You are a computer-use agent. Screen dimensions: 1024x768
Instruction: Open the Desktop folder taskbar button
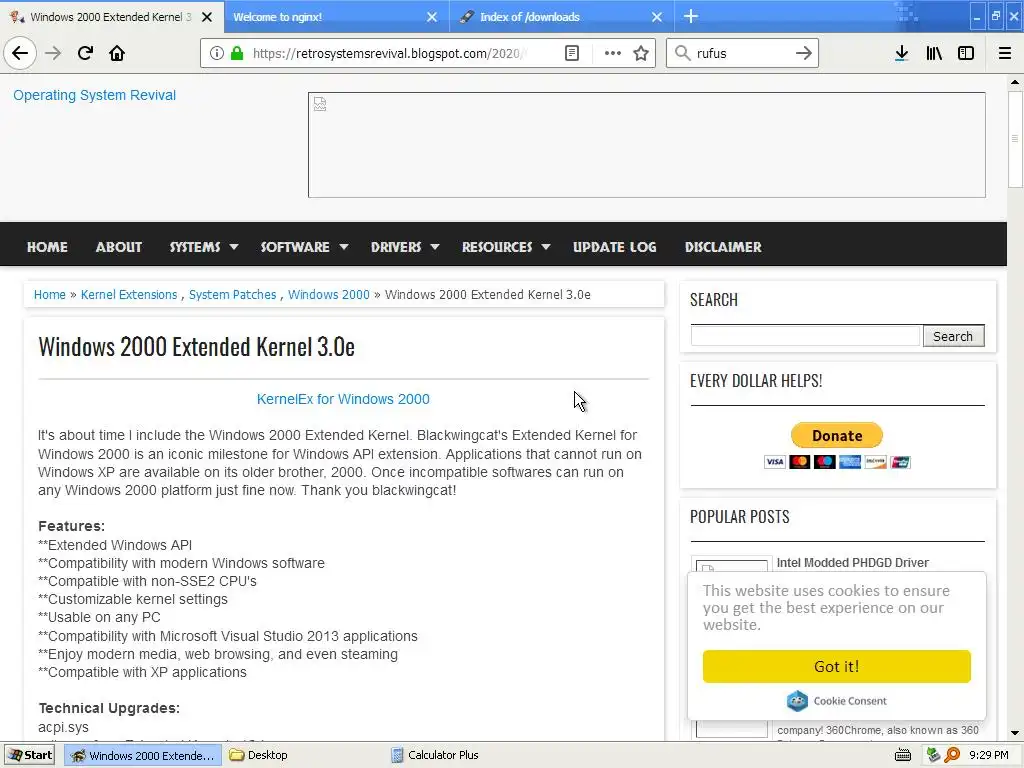pyautogui.click(x=259, y=755)
